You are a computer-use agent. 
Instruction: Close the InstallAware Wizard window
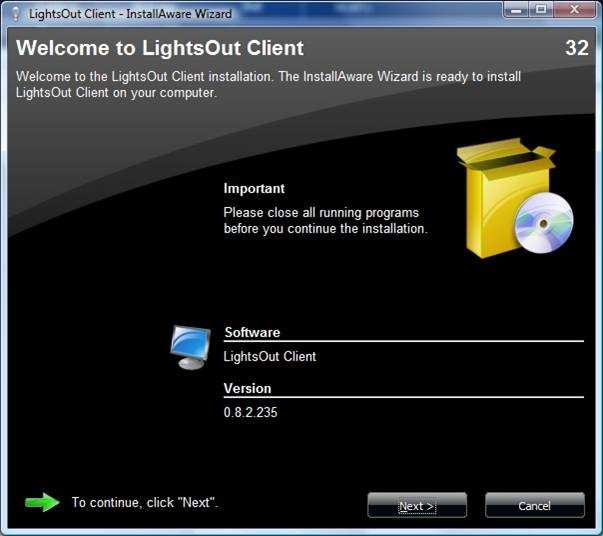pos(575,10)
